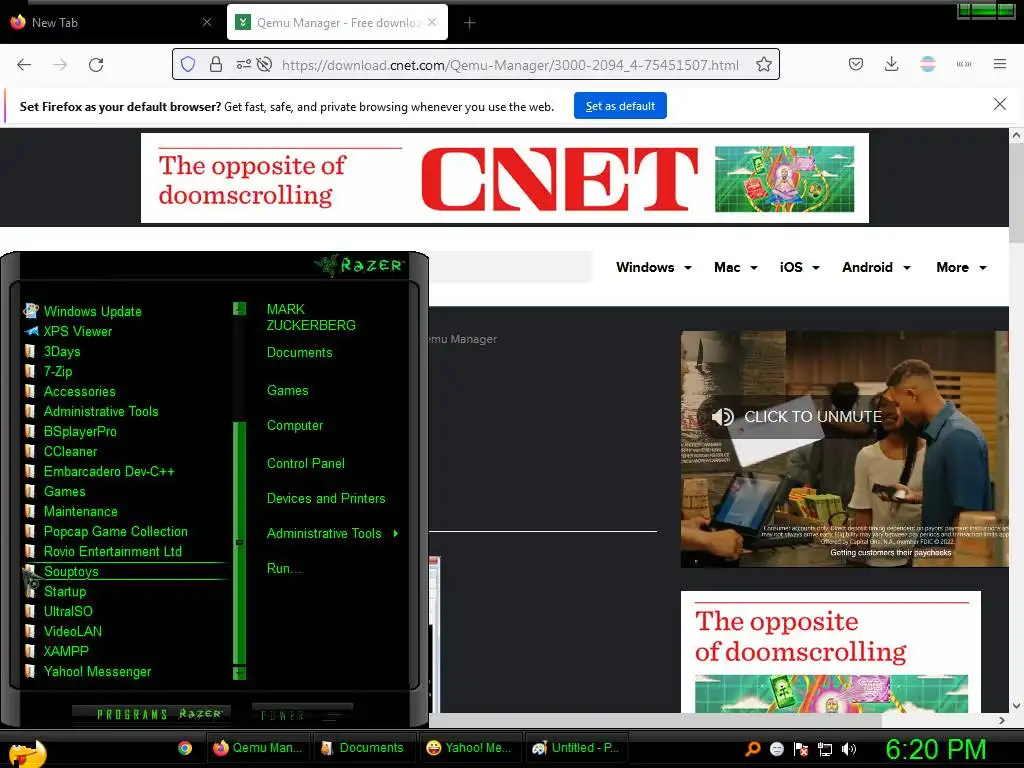Image resolution: width=1024 pixels, height=768 pixels.
Task: Click the Power button in start menu
Action: click(302, 714)
